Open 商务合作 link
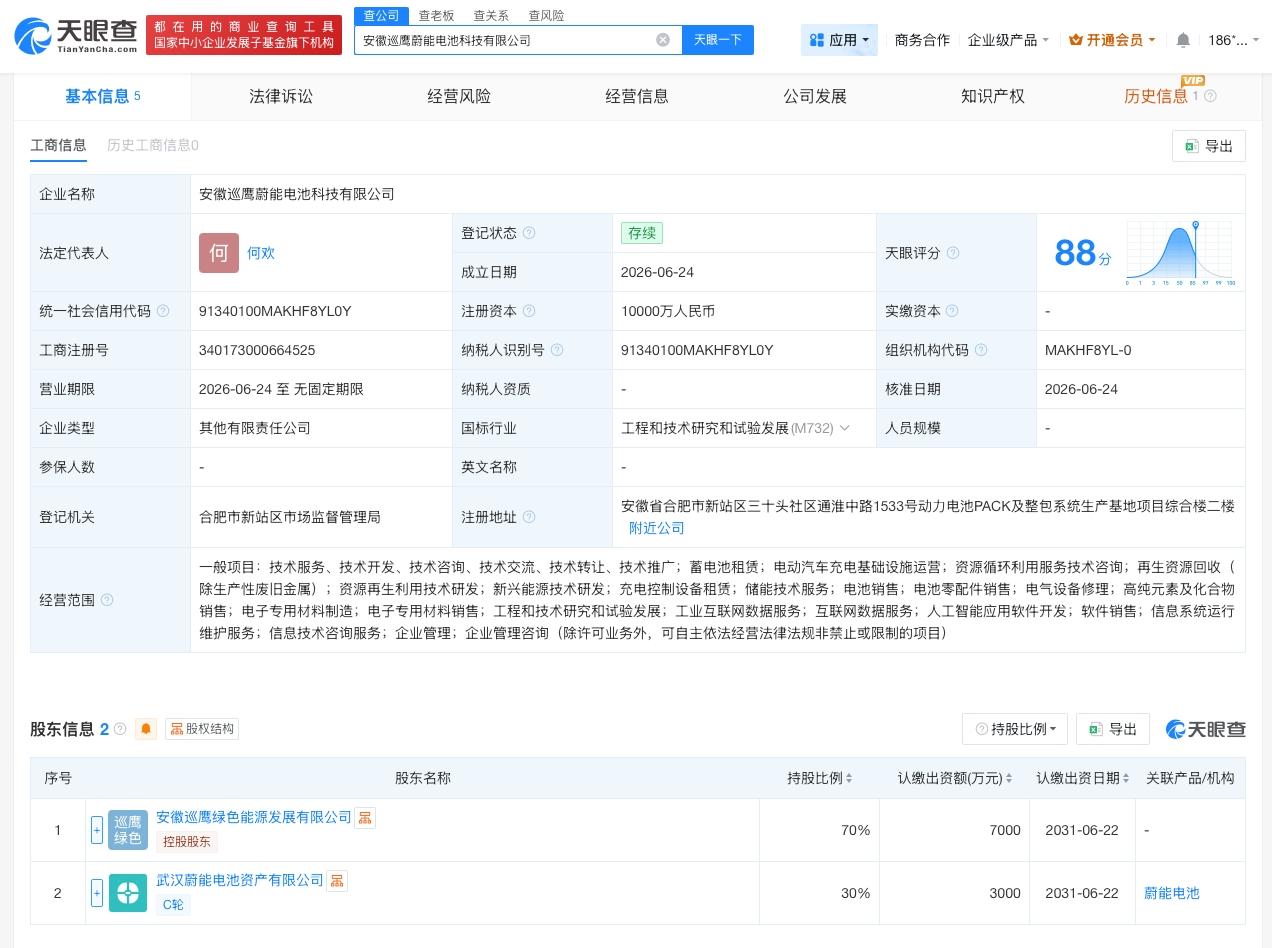1272x948 pixels. 922,40
